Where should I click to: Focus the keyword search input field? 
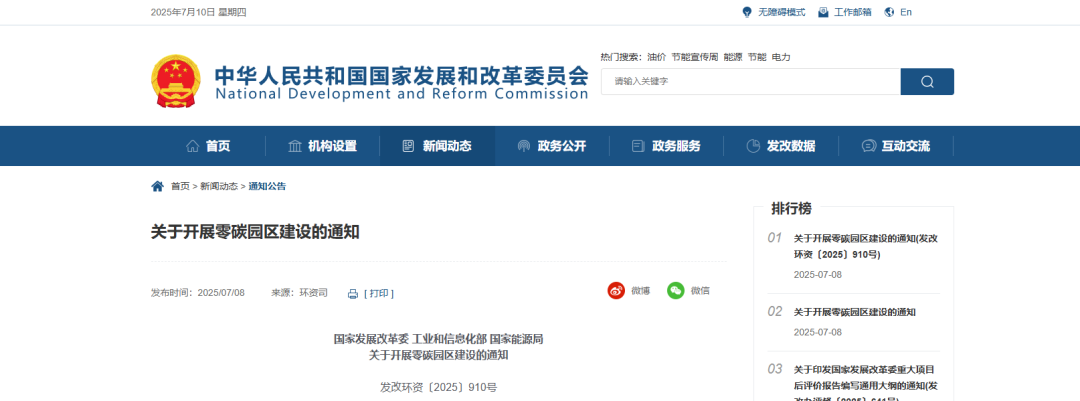click(x=751, y=81)
